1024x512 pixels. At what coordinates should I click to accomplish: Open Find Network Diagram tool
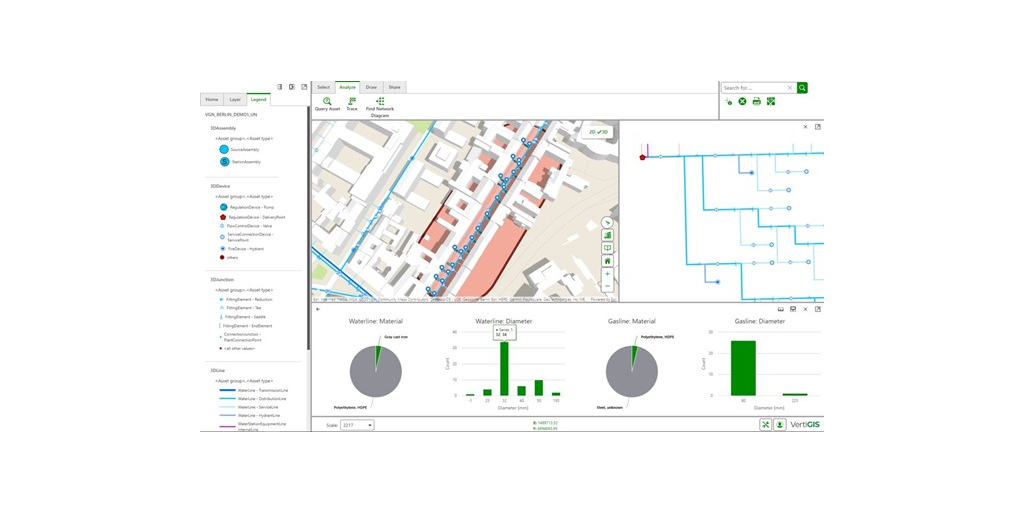380,105
